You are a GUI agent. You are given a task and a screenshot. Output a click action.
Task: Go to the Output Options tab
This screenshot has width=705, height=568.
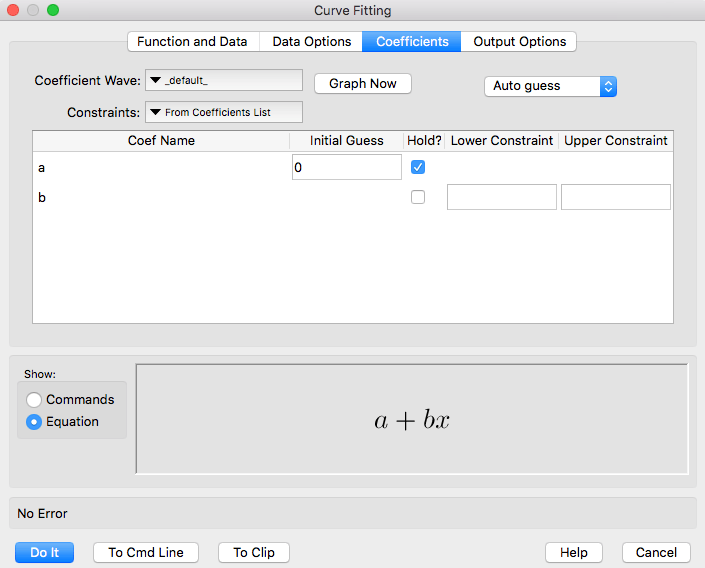(519, 42)
